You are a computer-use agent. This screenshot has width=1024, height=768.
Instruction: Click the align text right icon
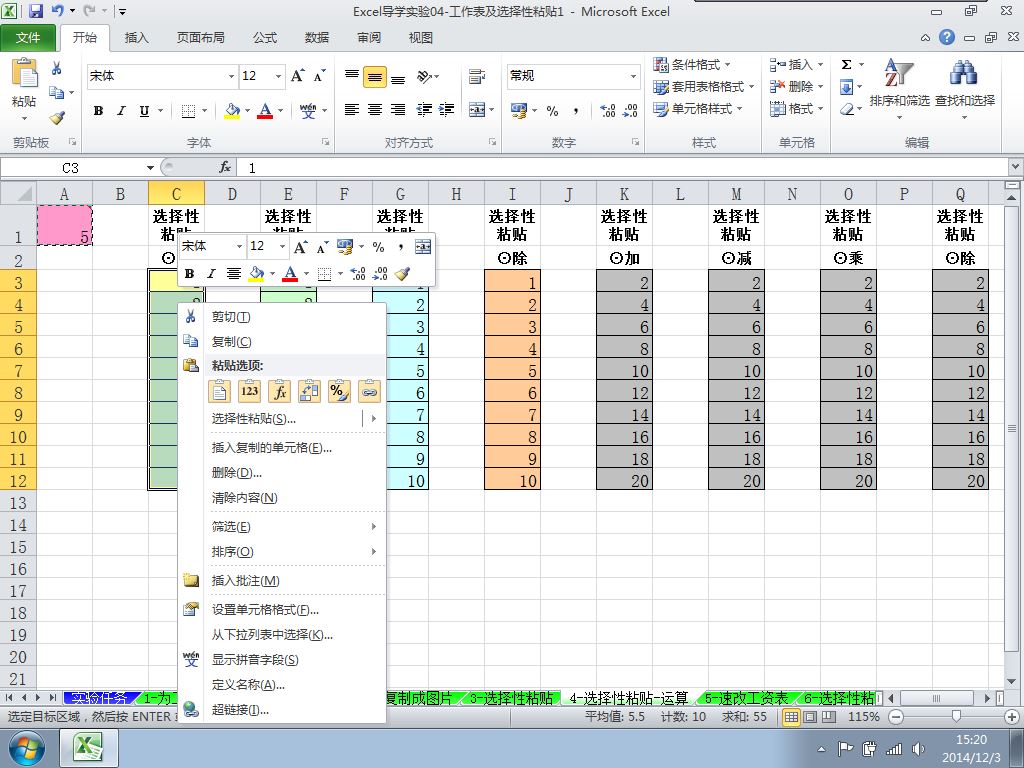tap(398, 110)
